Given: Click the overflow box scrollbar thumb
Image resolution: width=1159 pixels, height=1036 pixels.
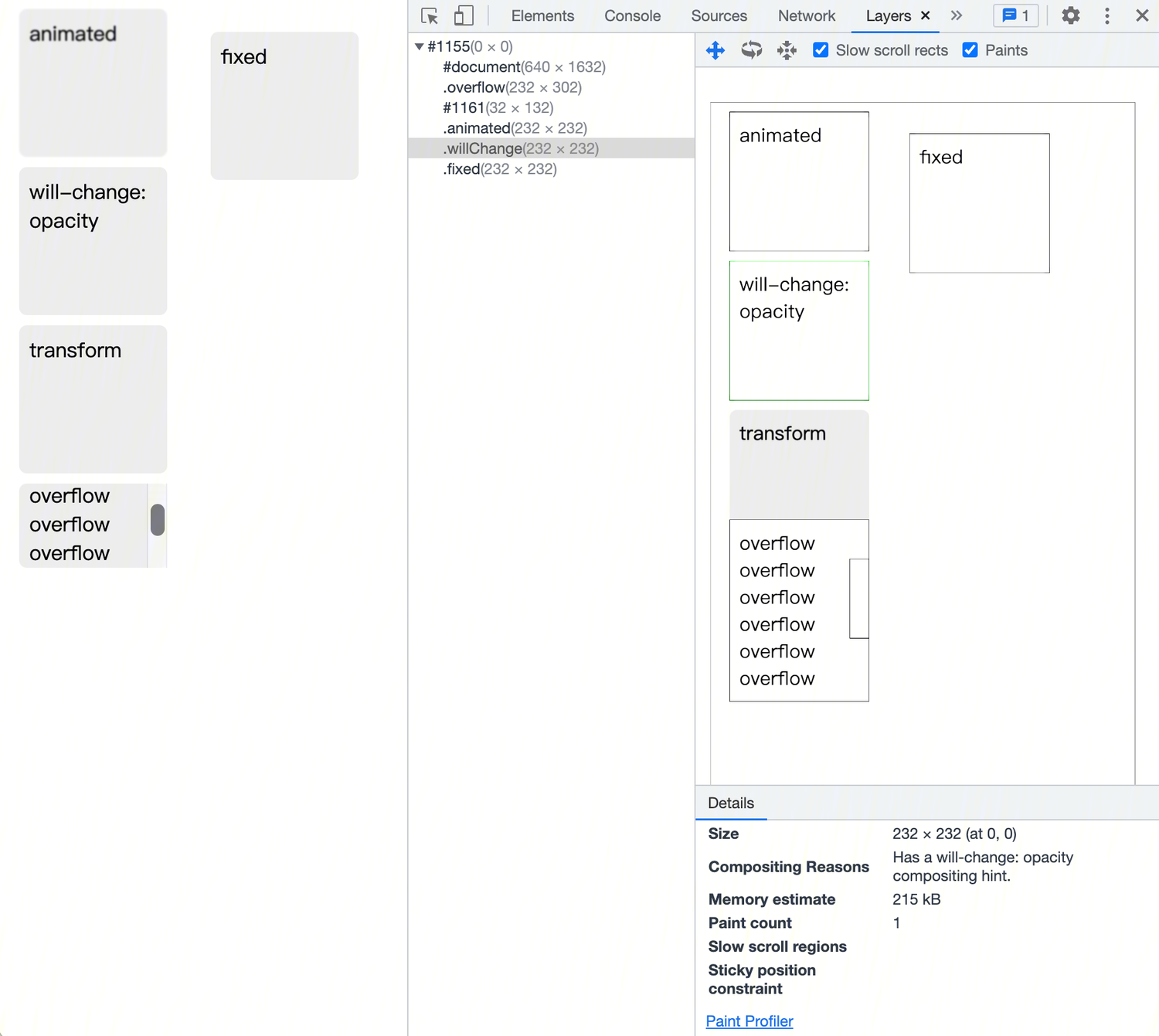Looking at the screenshot, I should (x=158, y=520).
